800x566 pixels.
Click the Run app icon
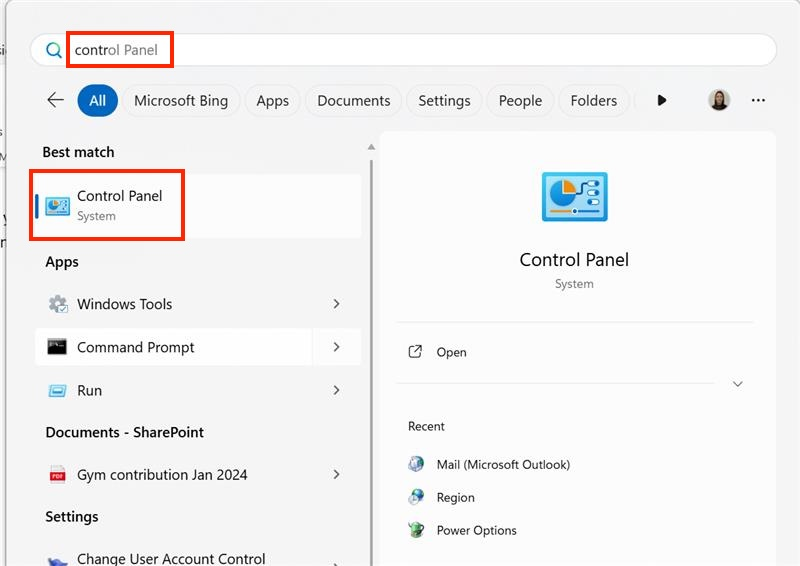pos(57,391)
